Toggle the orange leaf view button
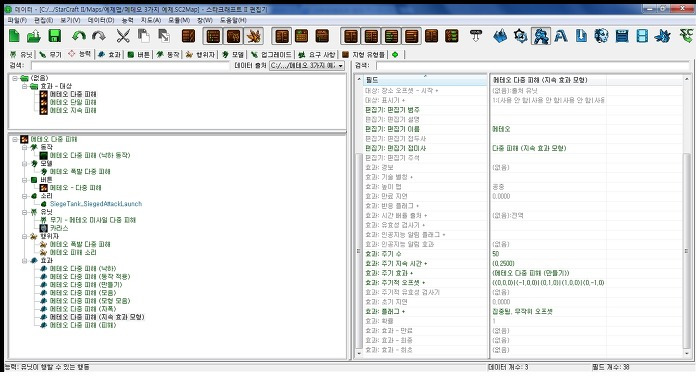Viewport: 700px width, 376px height. [254, 36]
